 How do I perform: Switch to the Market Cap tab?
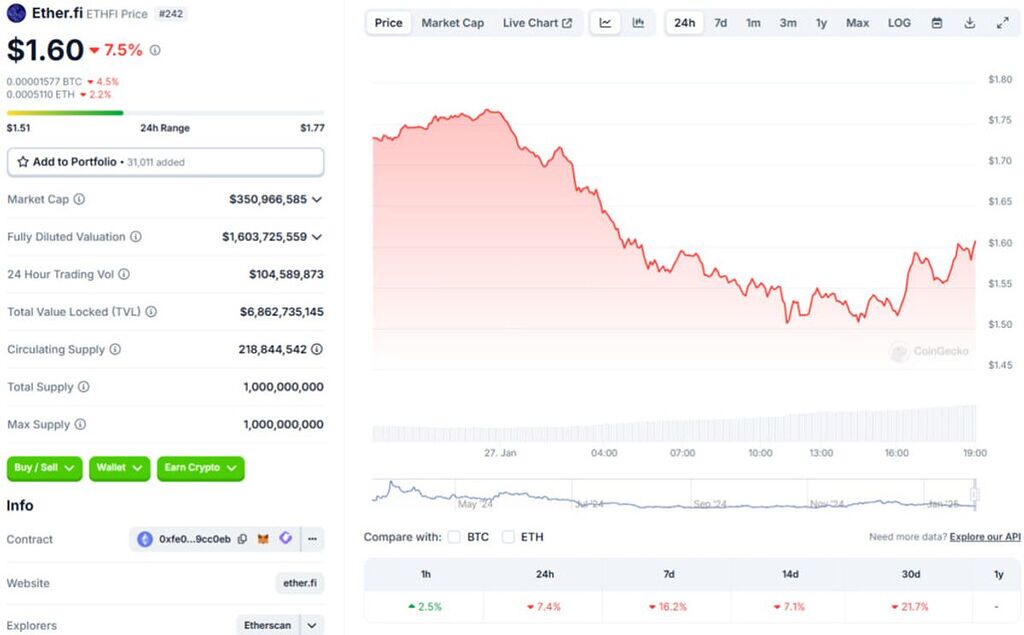coord(452,23)
